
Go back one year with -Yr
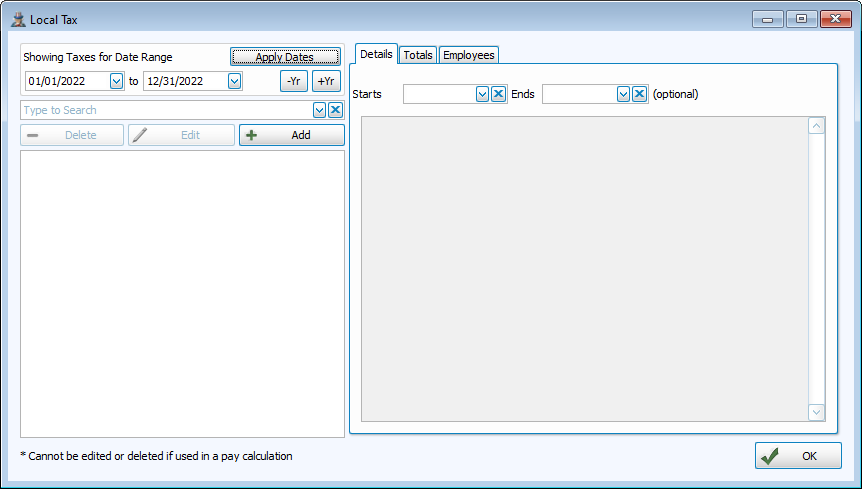(x=294, y=82)
